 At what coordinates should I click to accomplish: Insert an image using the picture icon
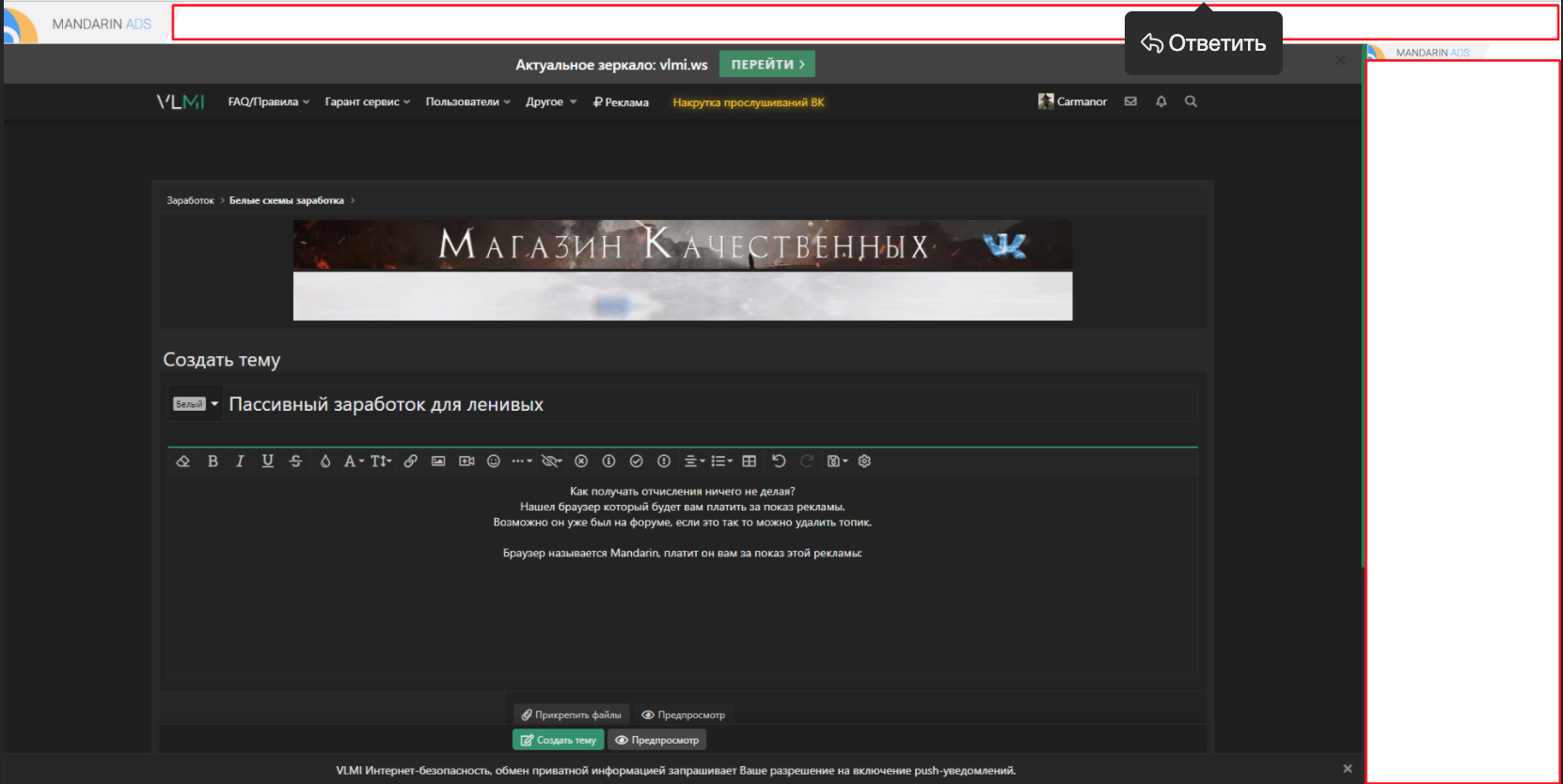[x=438, y=461]
